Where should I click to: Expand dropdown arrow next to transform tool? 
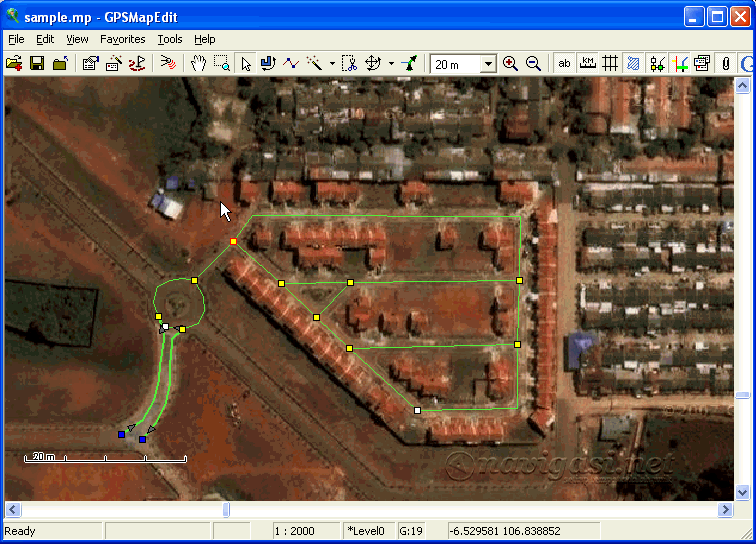[x=391, y=64]
